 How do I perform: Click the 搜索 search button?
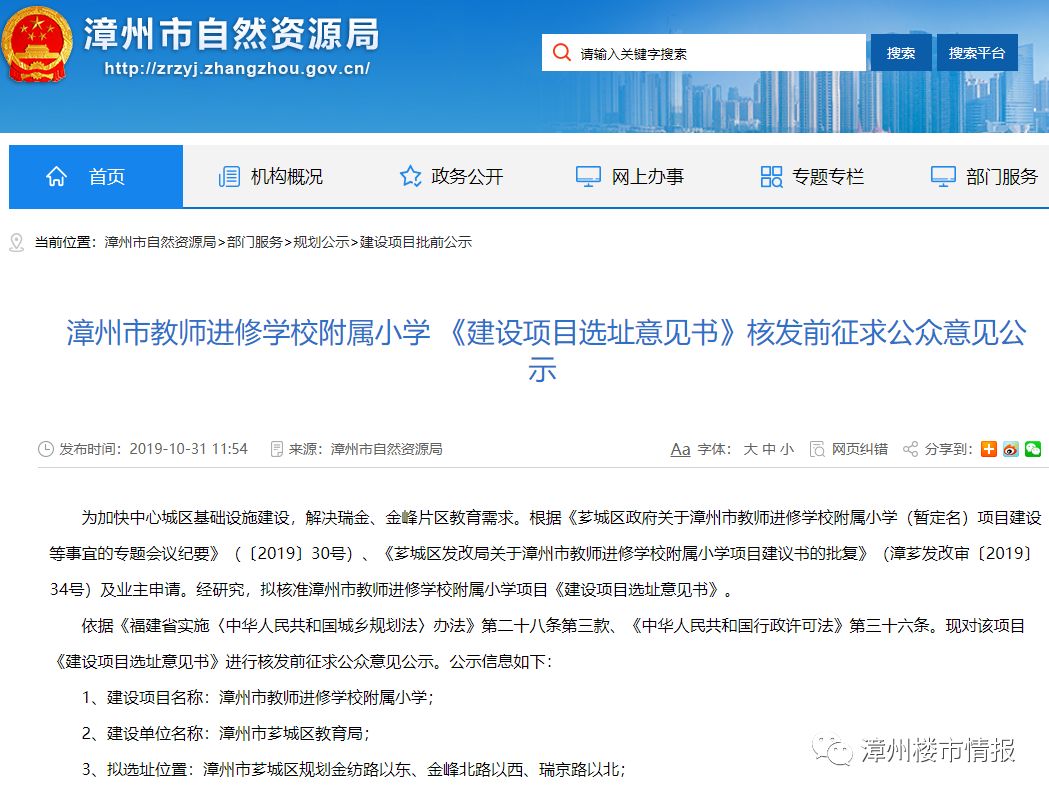[x=900, y=52]
